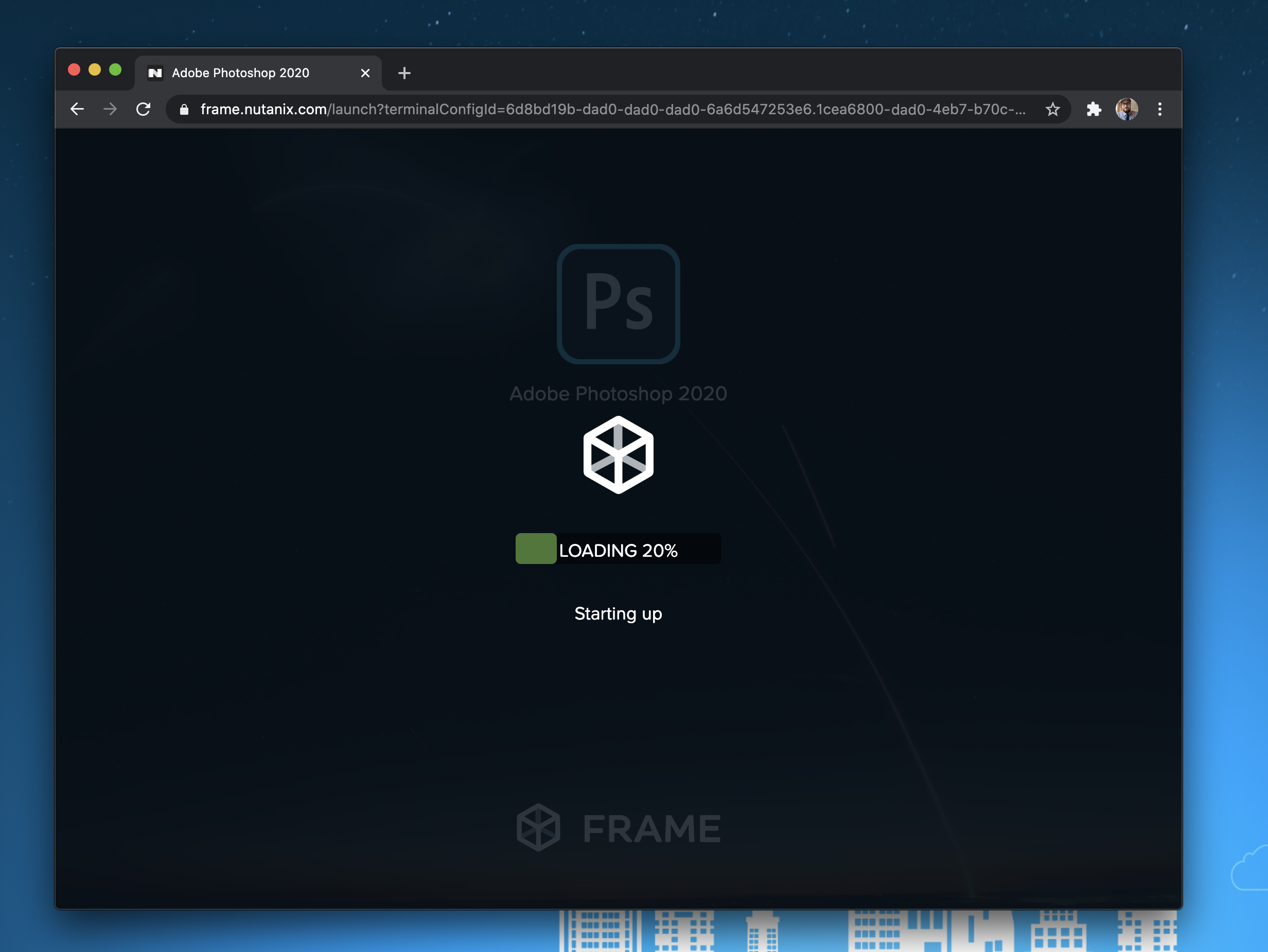Open the Chrome three-dot menu
This screenshot has height=952, width=1268.
[1159, 109]
